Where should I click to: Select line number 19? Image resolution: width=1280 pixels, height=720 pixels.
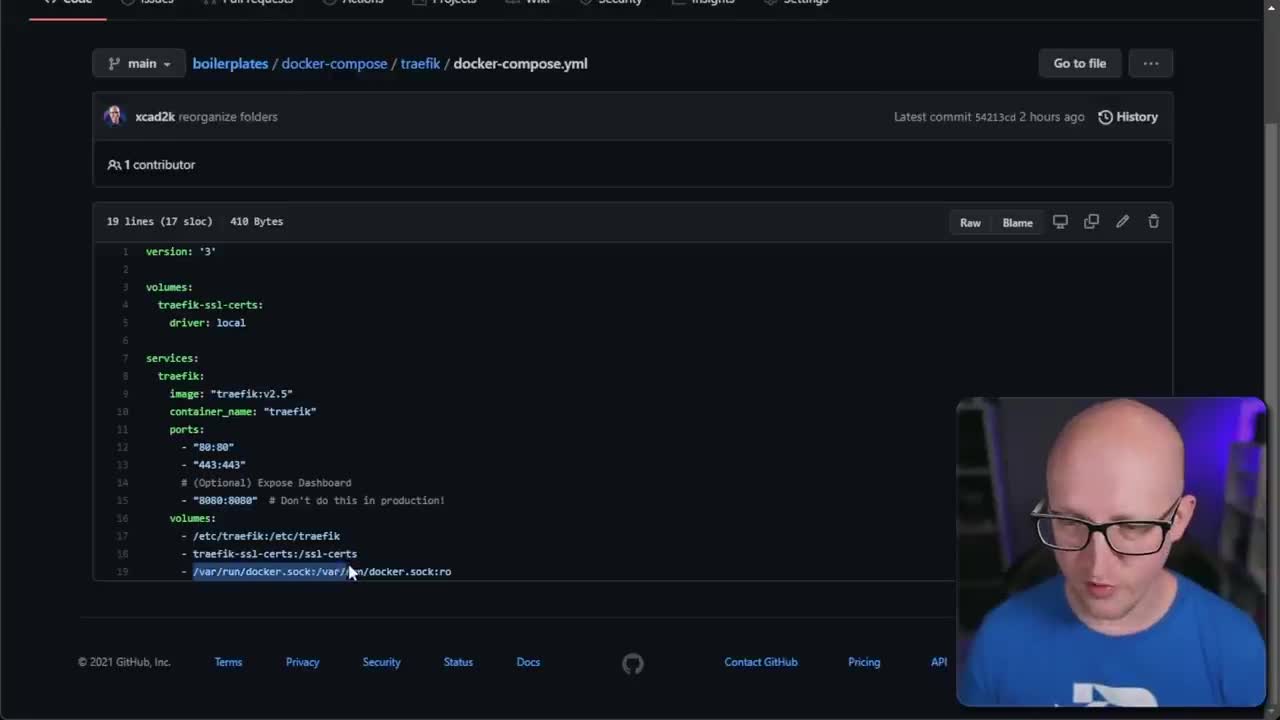pos(122,571)
